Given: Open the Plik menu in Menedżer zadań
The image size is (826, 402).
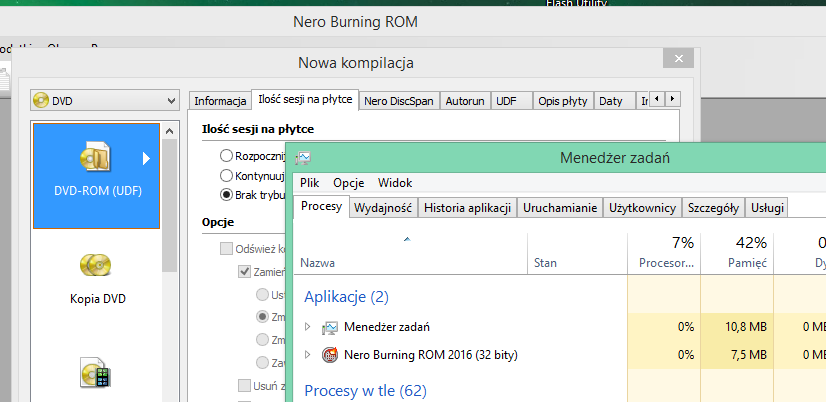Looking at the screenshot, I should coord(310,183).
